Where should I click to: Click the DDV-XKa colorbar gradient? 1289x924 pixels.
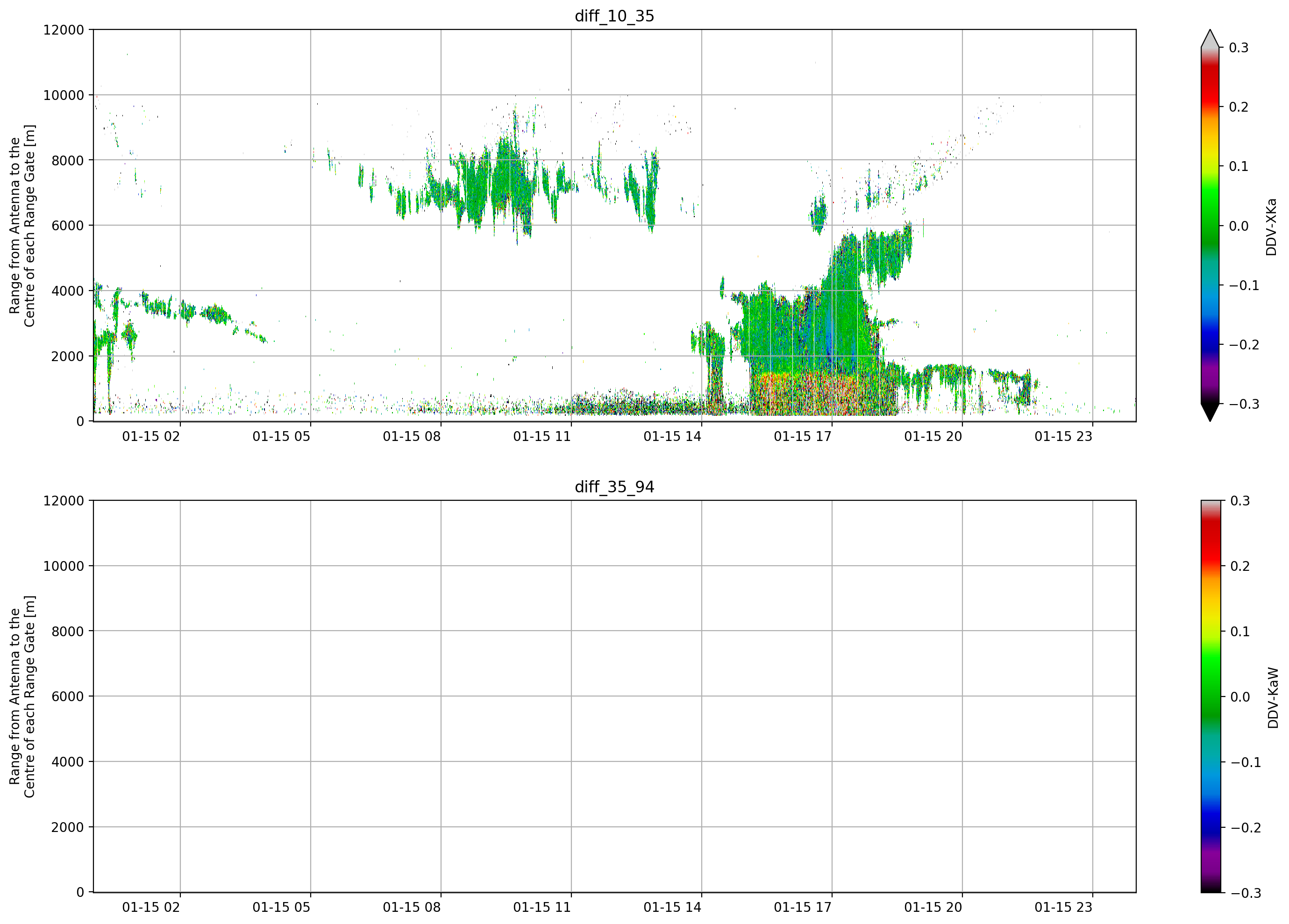coord(1210,226)
